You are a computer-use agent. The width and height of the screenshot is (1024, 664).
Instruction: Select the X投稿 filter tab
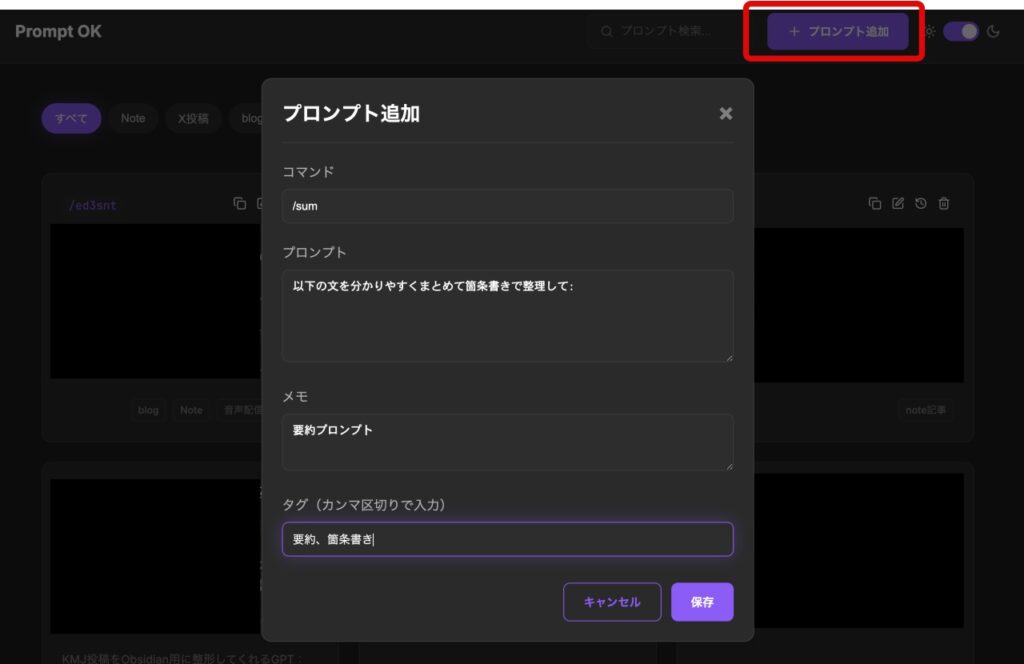[x=193, y=118]
